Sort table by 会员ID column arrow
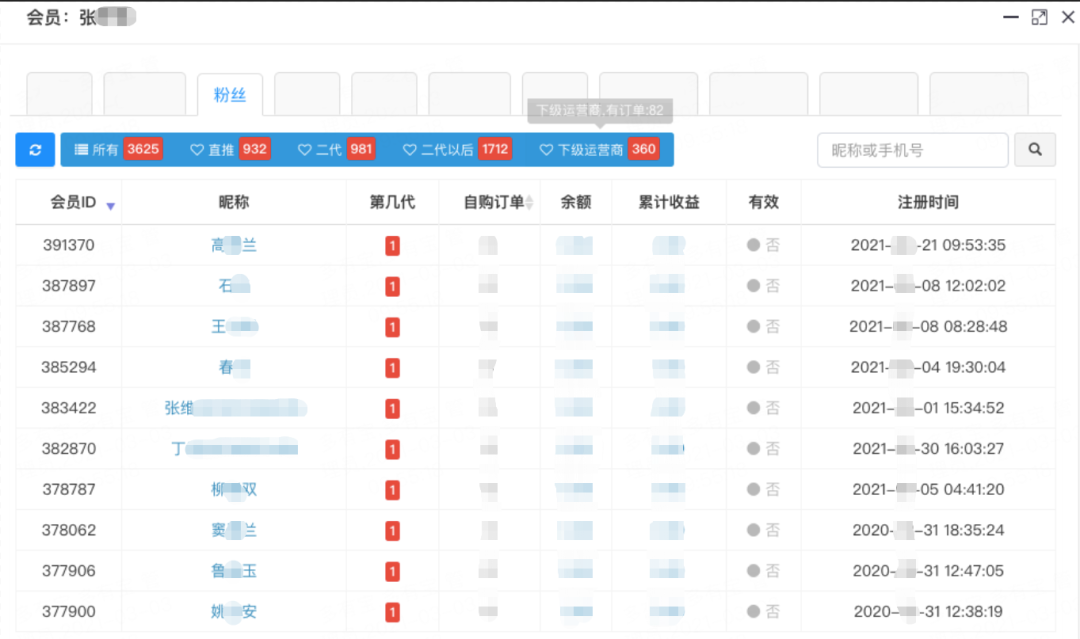 pyautogui.click(x=111, y=205)
